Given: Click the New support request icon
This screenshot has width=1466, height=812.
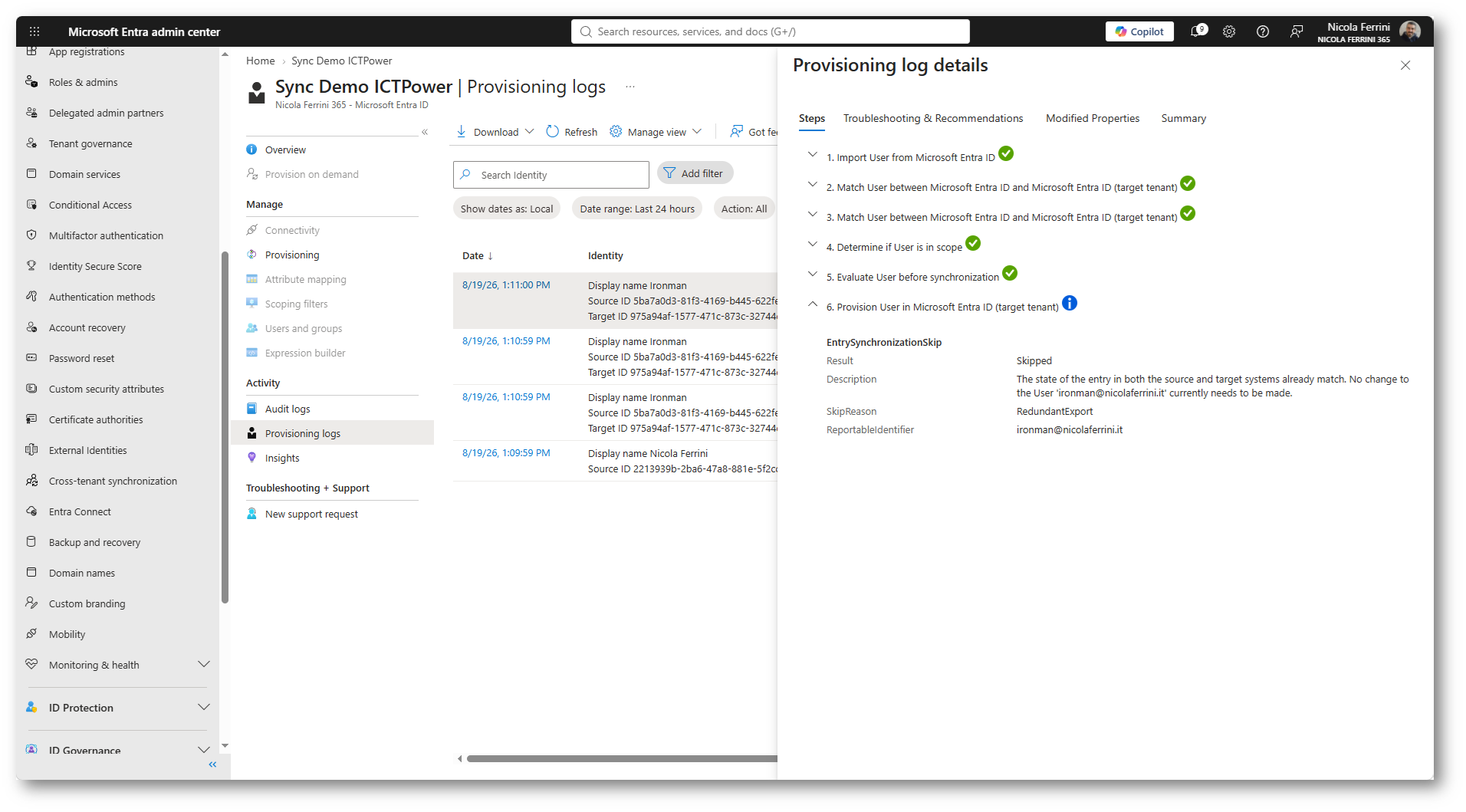Looking at the screenshot, I should pyautogui.click(x=251, y=514).
